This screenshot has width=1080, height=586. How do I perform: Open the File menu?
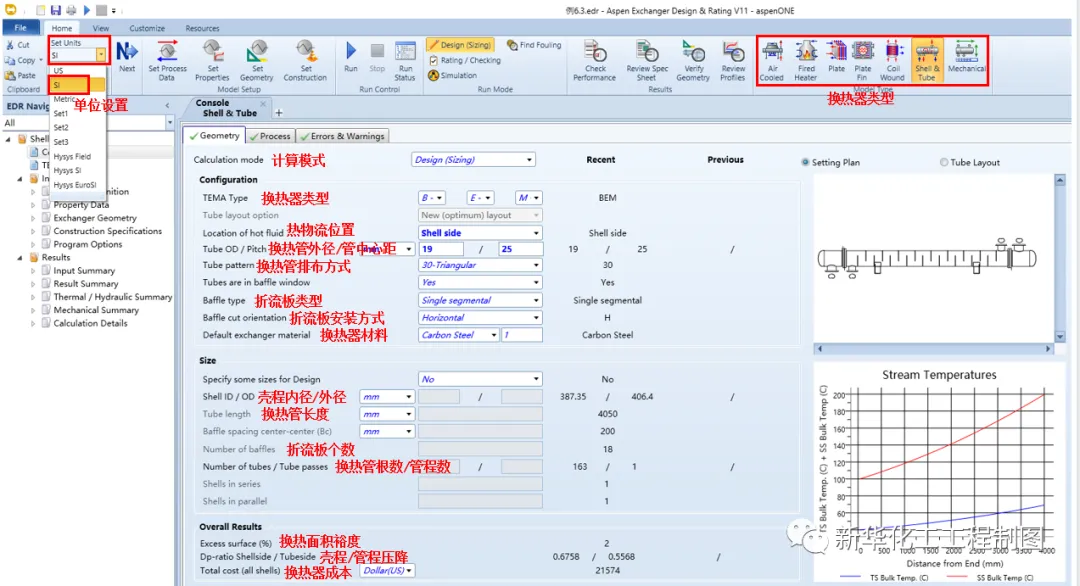(x=21, y=28)
